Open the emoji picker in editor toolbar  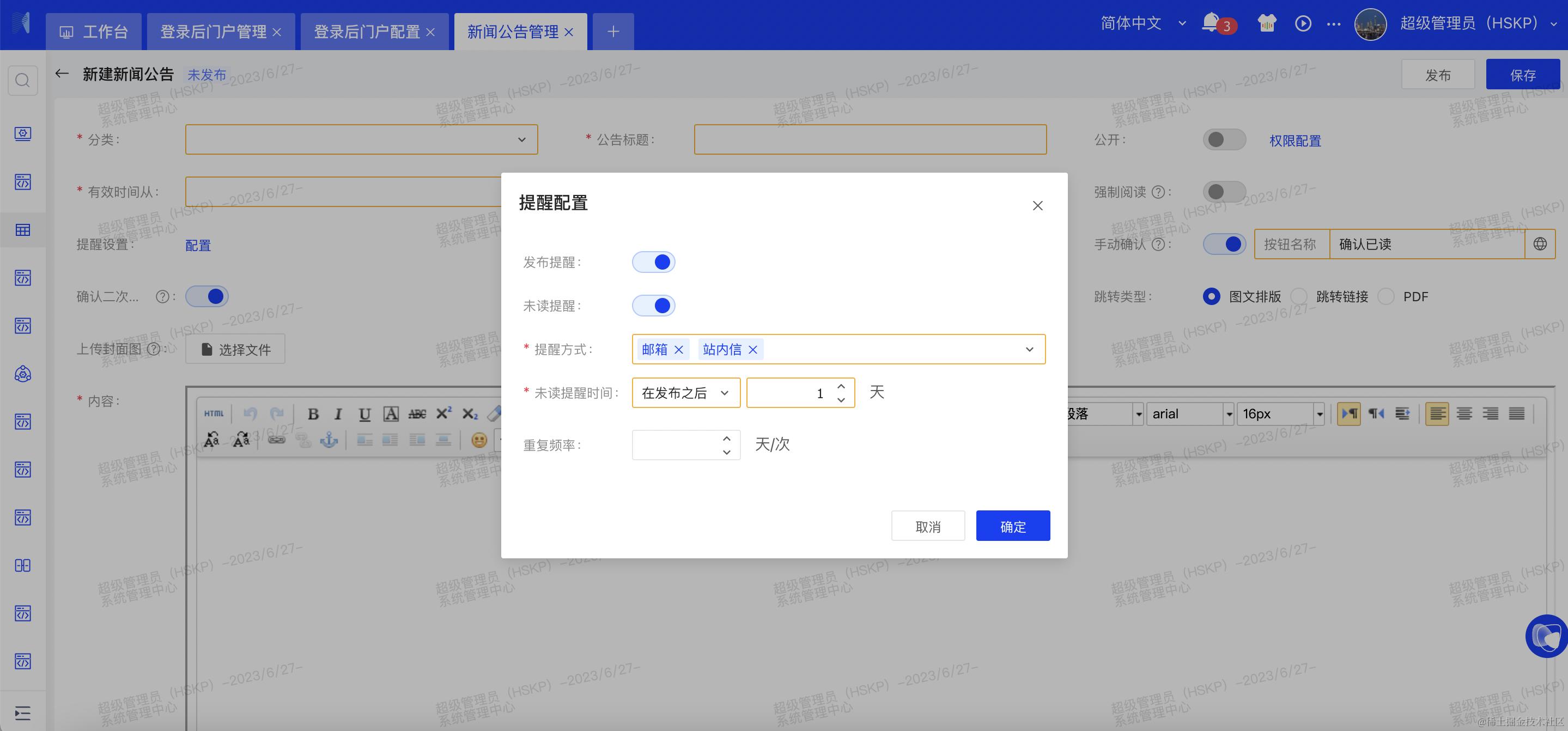(x=479, y=440)
